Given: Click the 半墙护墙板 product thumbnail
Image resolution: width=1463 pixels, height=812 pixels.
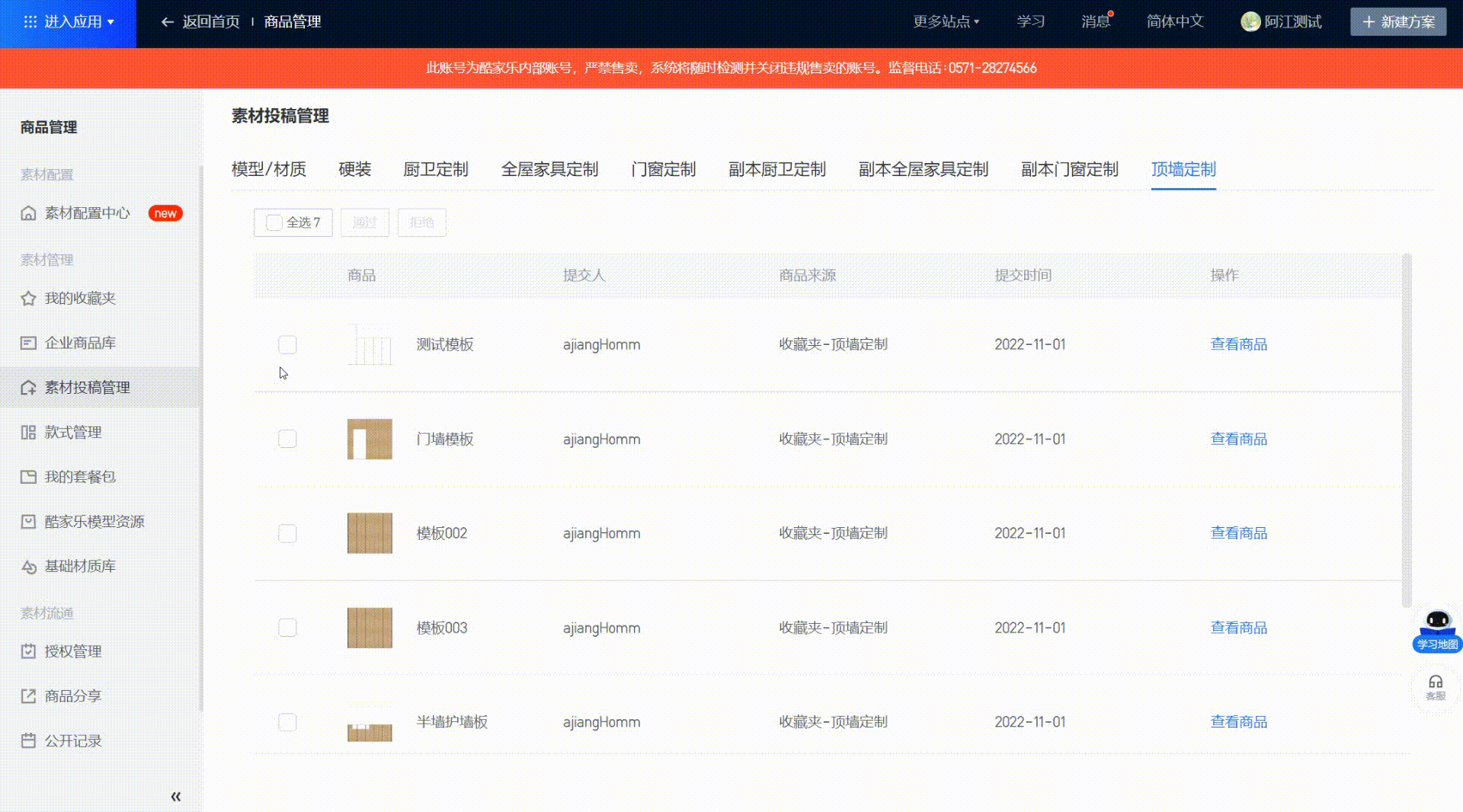Looking at the screenshot, I should pyautogui.click(x=370, y=723).
